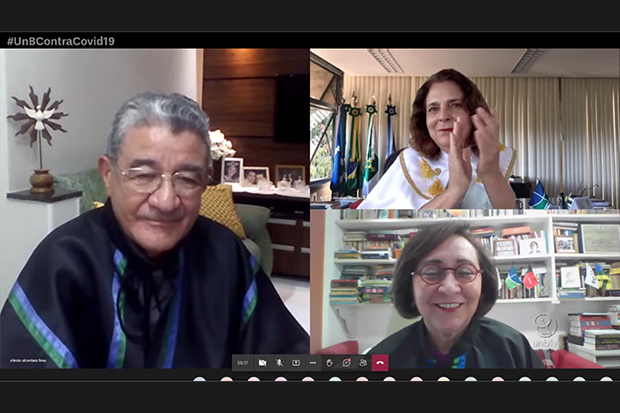Show the participants list
Image resolution: width=620 pixels, height=413 pixels.
click(x=362, y=362)
